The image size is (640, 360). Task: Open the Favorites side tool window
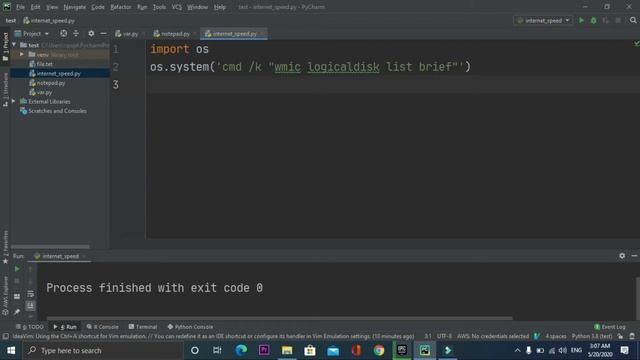(x=5, y=247)
